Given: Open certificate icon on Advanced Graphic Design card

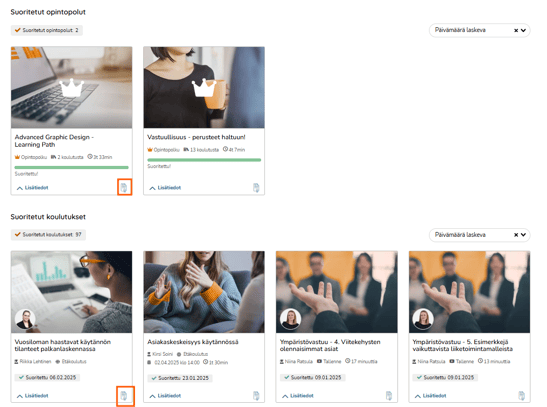Looking at the screenshot, I should tap(124, 188).
